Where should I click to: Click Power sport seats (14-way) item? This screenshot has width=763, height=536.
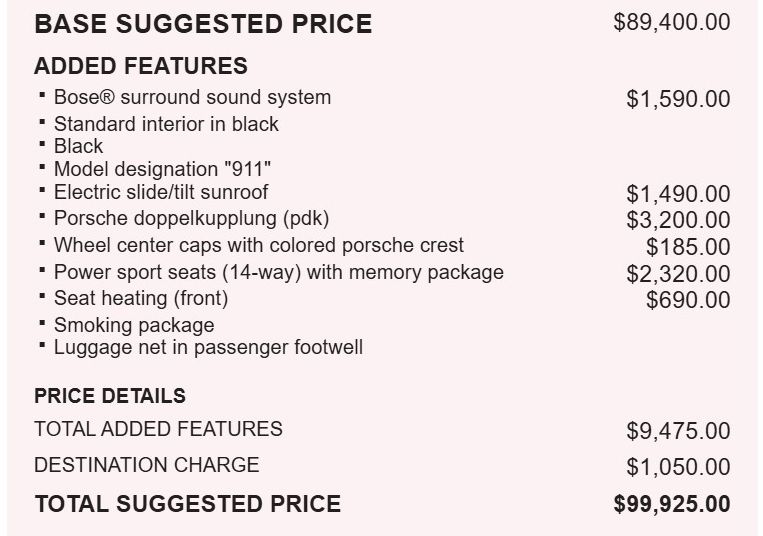[x=278, y=272]
